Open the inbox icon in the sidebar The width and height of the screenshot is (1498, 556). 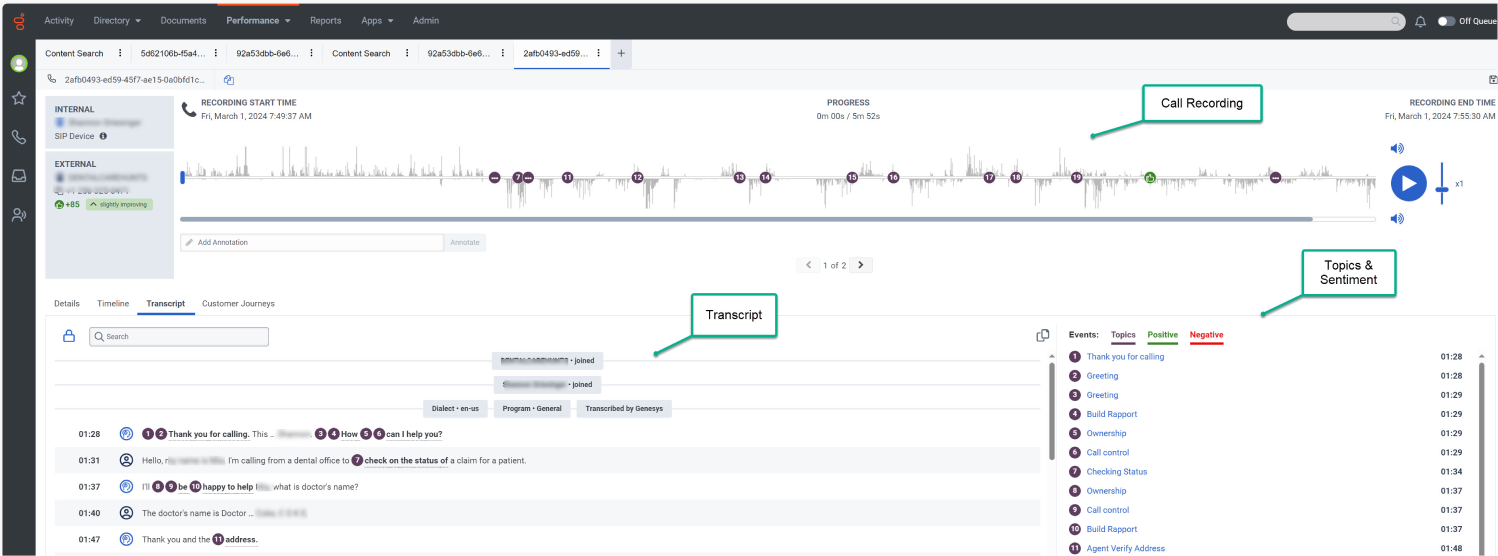(x=18, y=176)
